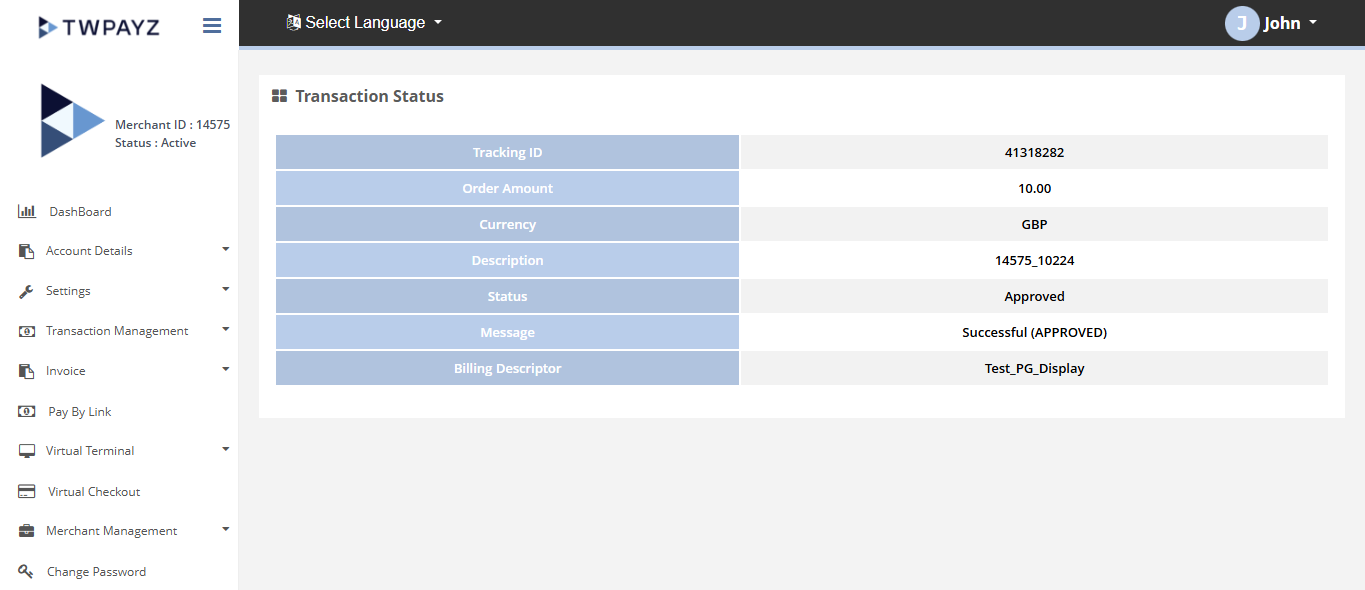Click the Settings wrench icon
Viewport: 1365px width, 590px height.
[x=27, y=291]
